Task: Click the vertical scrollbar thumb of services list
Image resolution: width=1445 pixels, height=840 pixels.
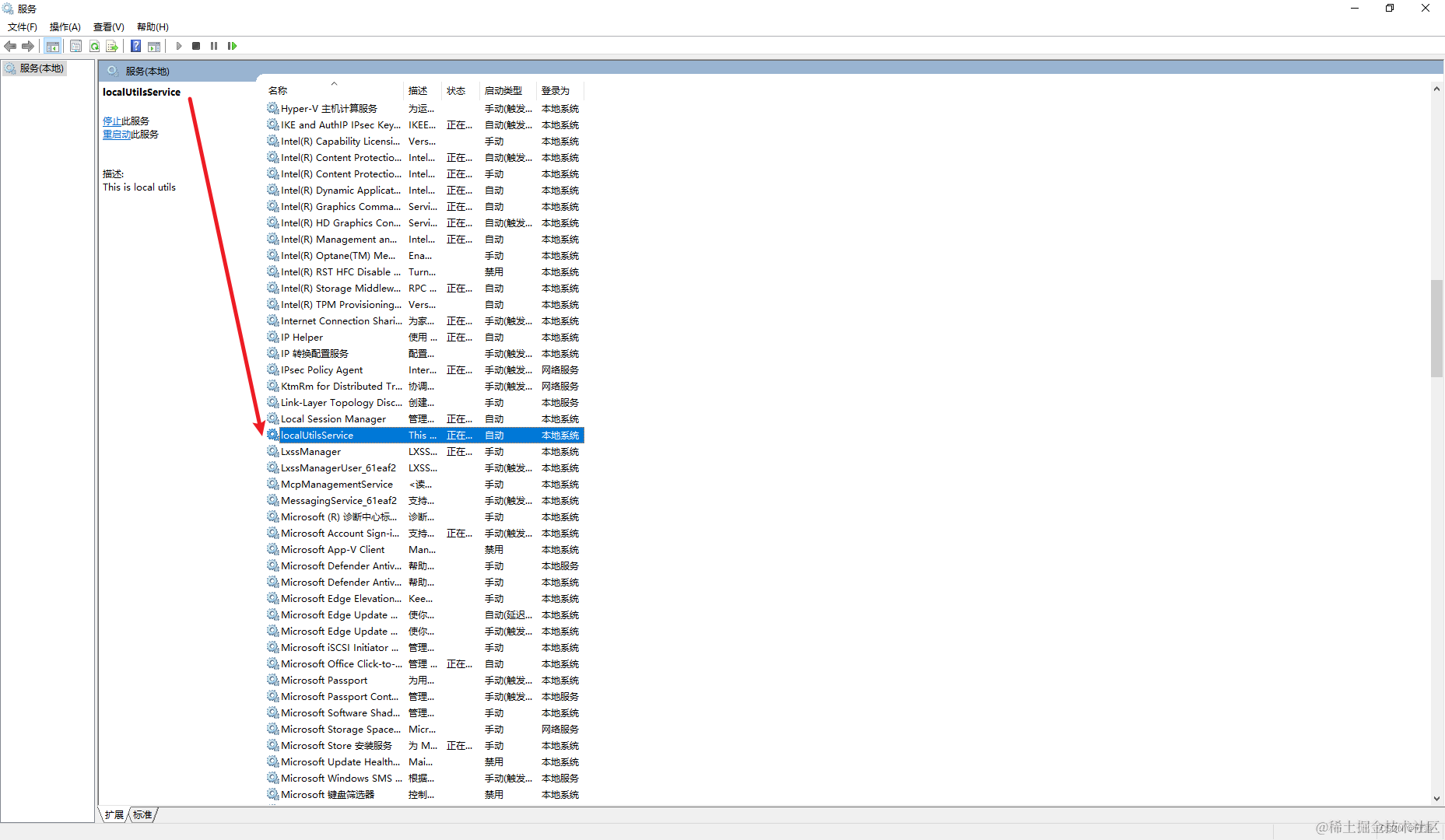Action: [1436, 328]
